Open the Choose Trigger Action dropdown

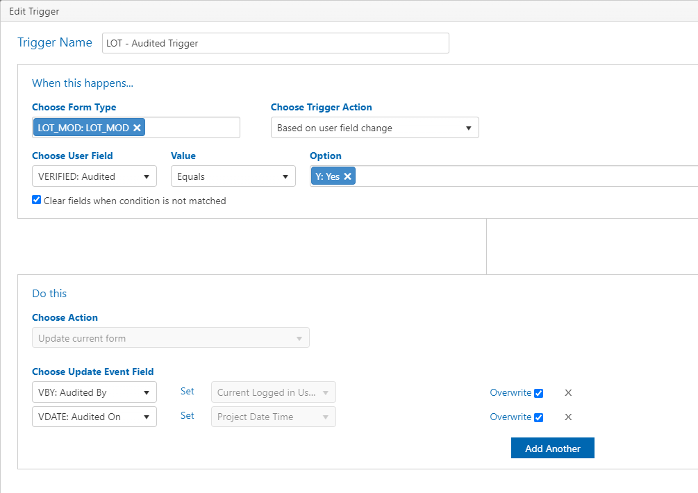(375, 128)
